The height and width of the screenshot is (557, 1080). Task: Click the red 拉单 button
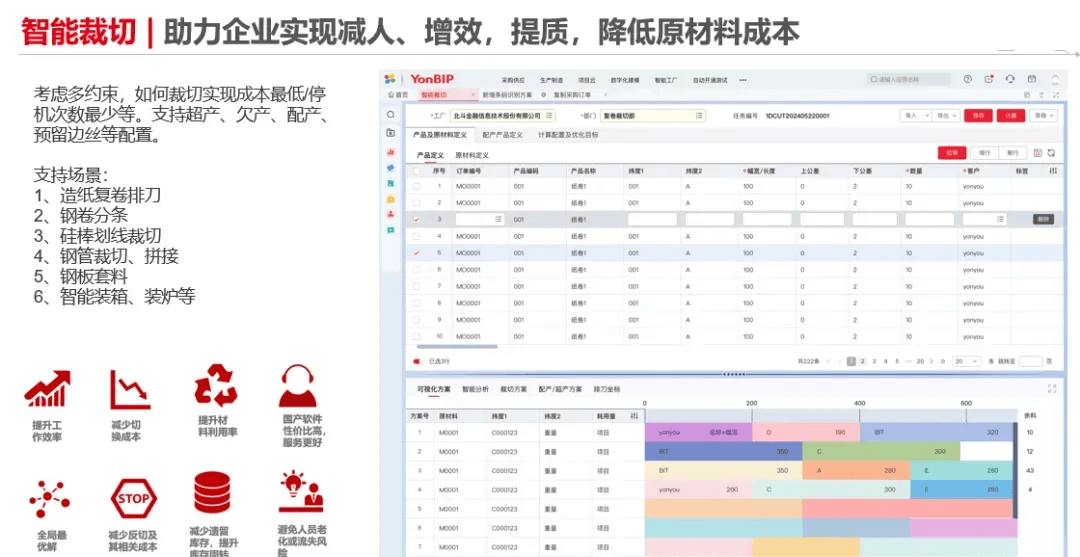(952, 153)
